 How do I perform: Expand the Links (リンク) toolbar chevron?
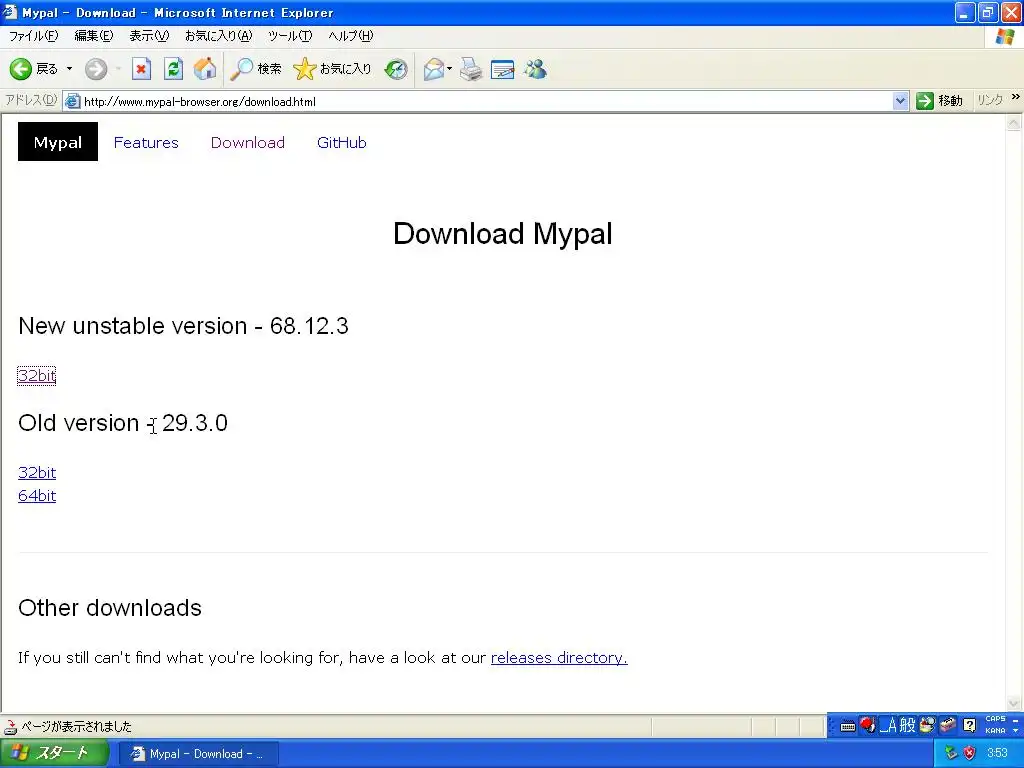[1016, 97]
